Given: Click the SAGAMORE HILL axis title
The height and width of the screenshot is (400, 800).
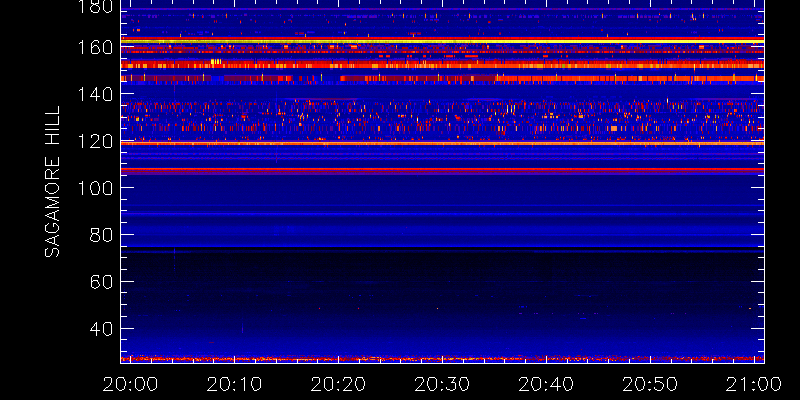Looking at the screenshot, I should pyautogui.click(x=52, y=182).
